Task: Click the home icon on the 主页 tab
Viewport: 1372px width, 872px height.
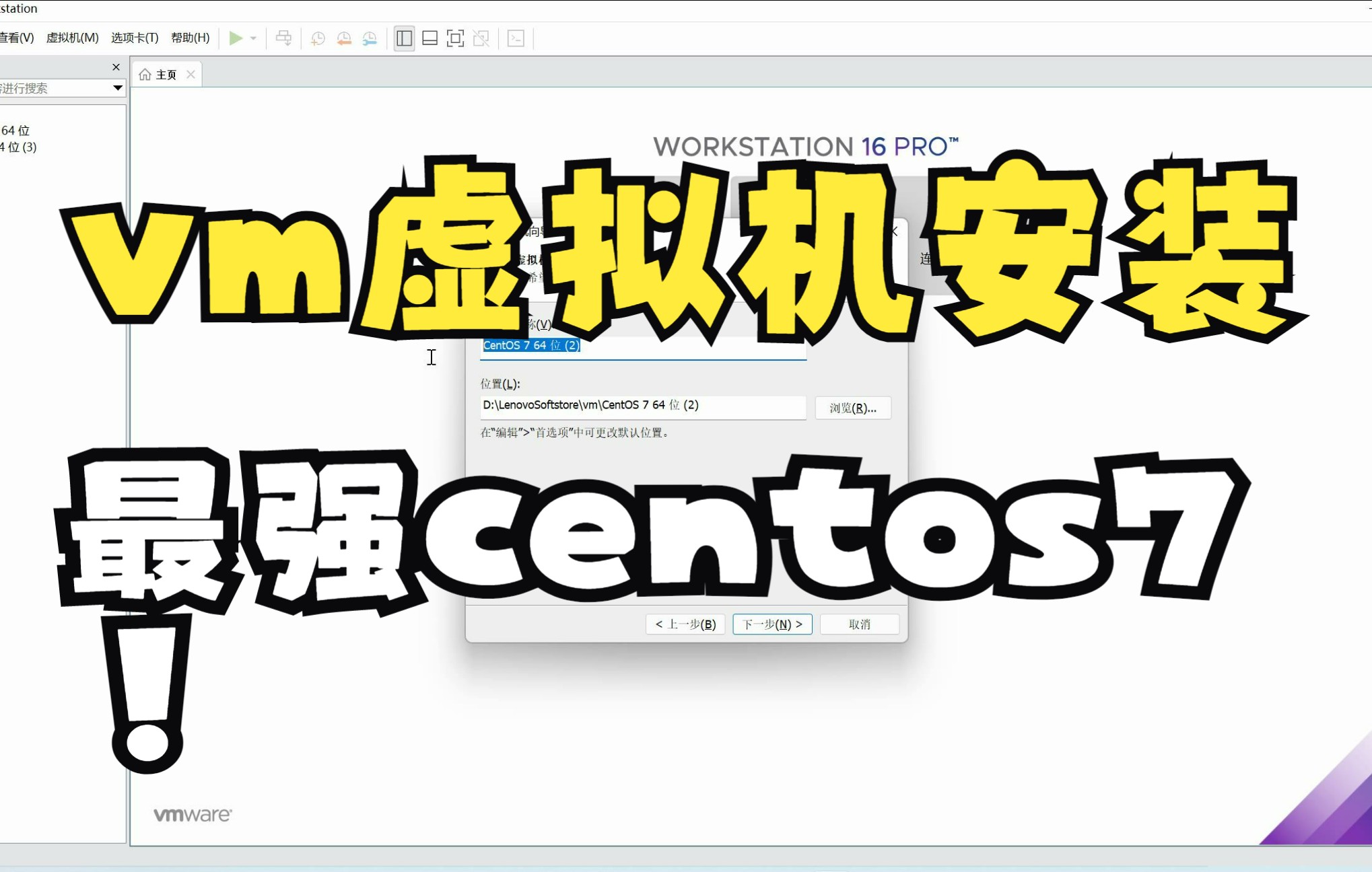Action: pyautogui.click(x=145, y=73)
